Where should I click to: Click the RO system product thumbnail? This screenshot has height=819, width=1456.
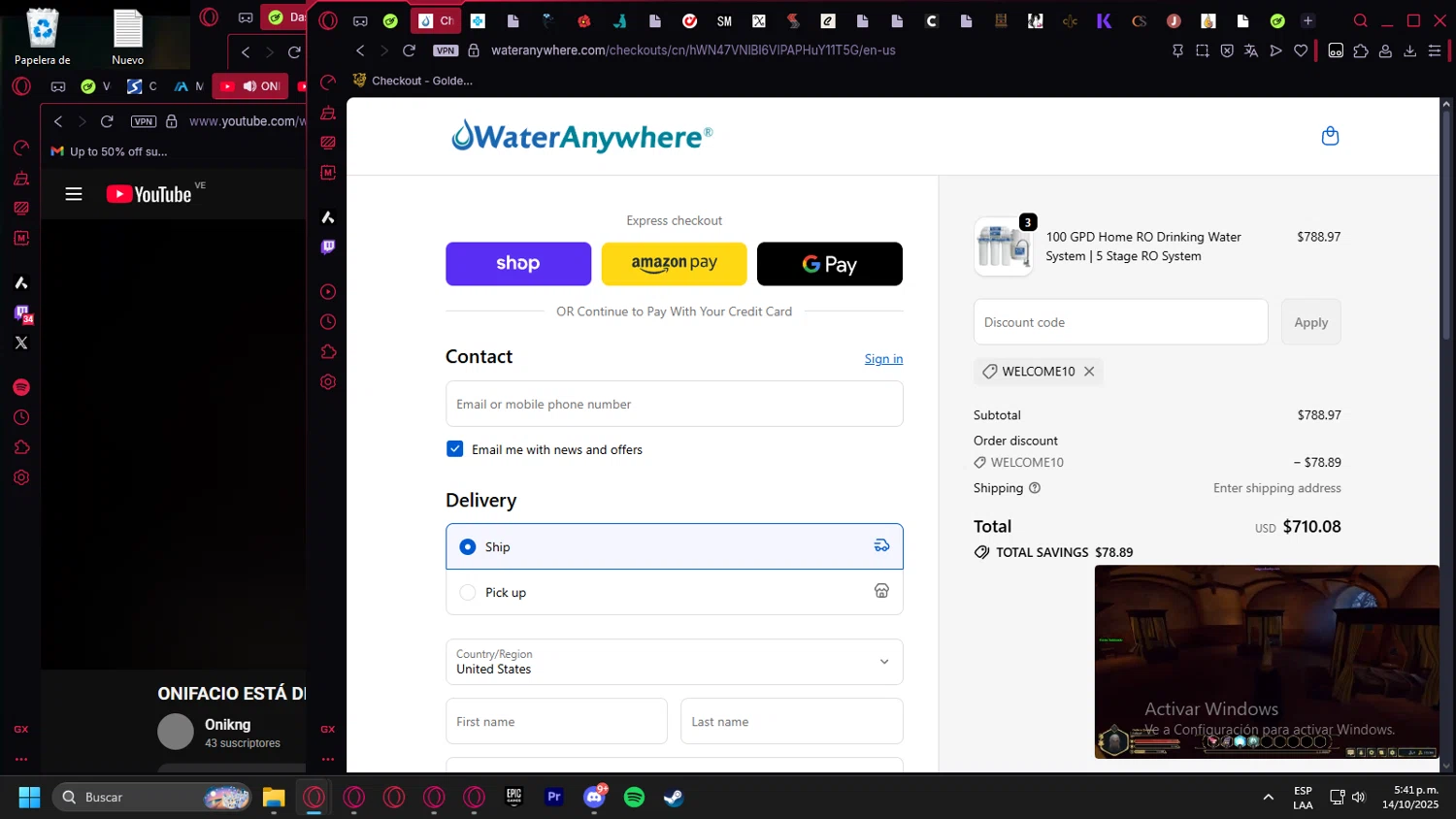click(x=1004, y=246)
